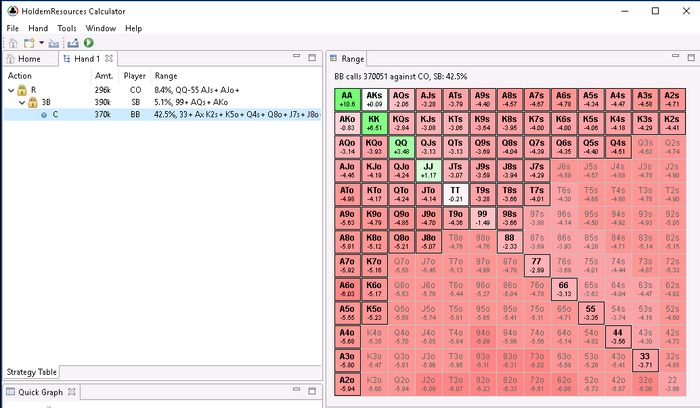Screen dimensions: 700x408
Task: Open the Help menu
Action: pos(133,28)
